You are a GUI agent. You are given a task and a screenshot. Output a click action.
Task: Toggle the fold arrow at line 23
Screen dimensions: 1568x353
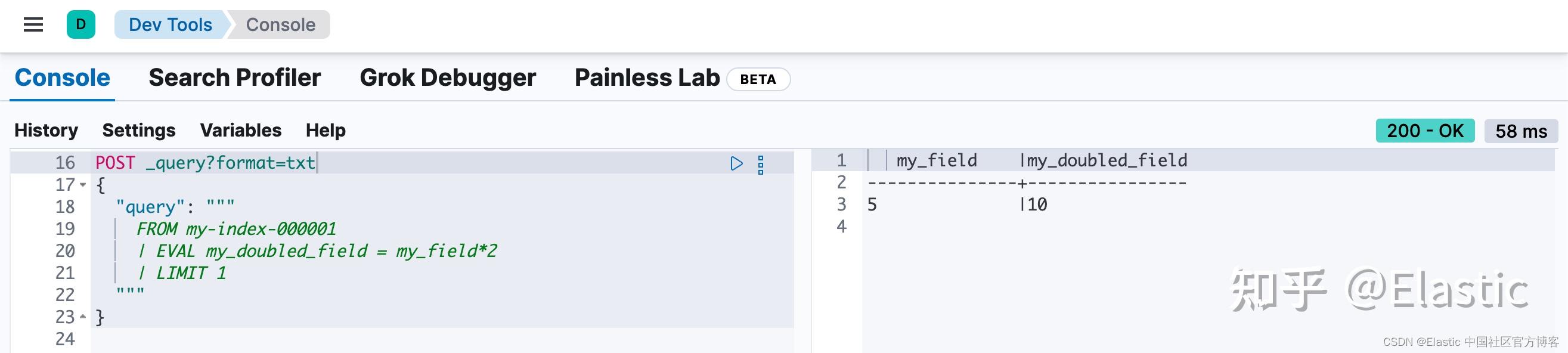pos(83,317)
